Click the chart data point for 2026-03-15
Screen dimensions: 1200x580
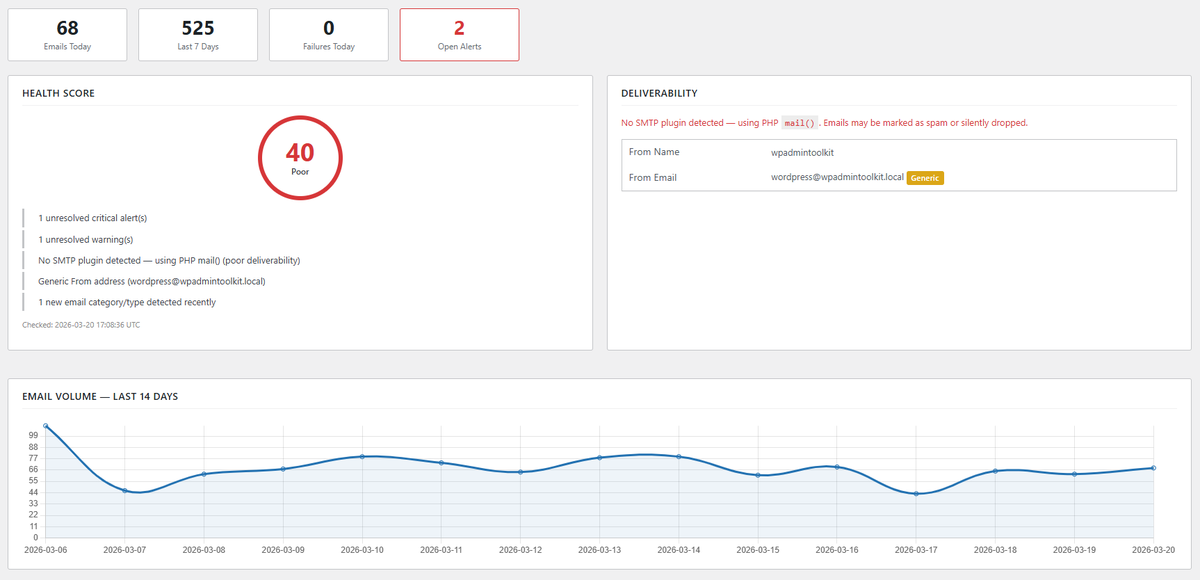(758, 475)
